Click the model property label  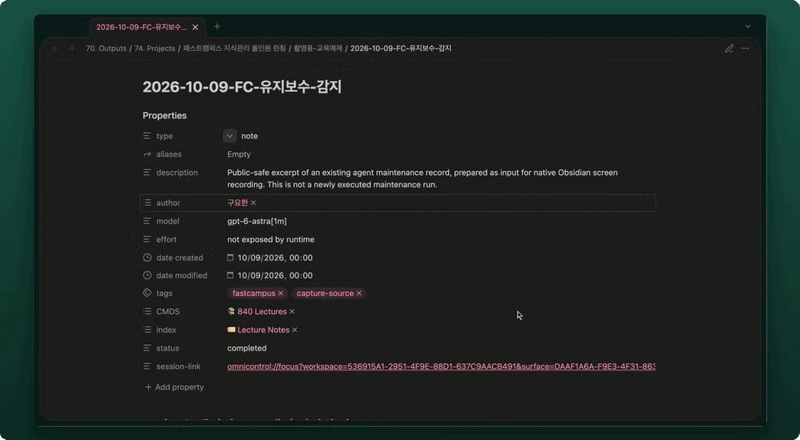click(168, 221)
